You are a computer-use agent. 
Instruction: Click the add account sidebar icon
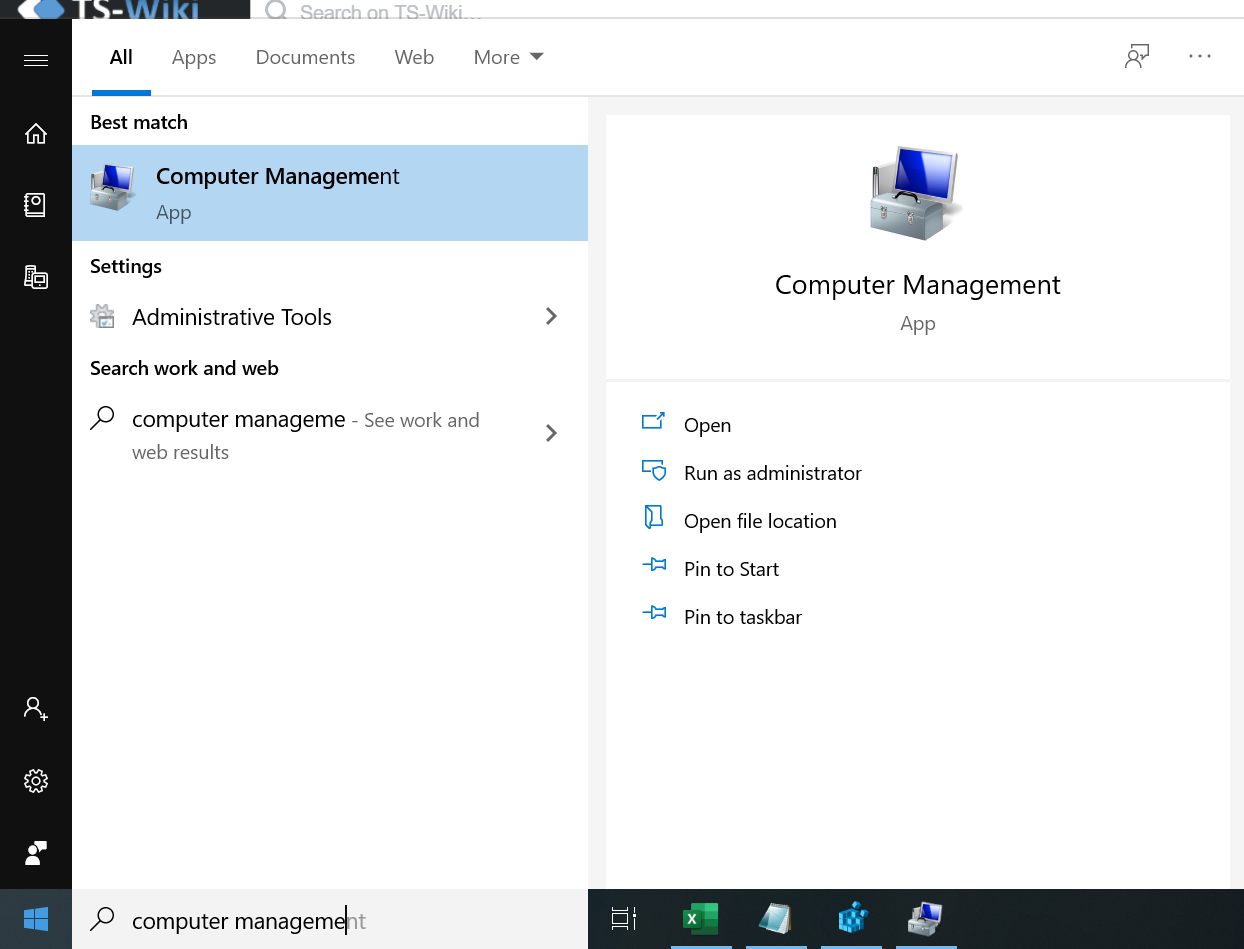pyautogui.click(x=36, y=709)
